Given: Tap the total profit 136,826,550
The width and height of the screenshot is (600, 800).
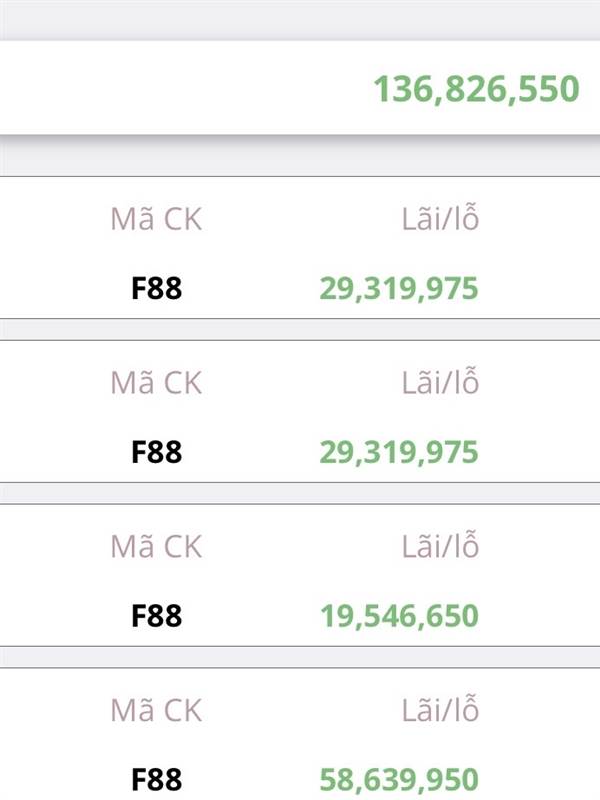Looking at the screenshot, I should (x=476, y=89).
